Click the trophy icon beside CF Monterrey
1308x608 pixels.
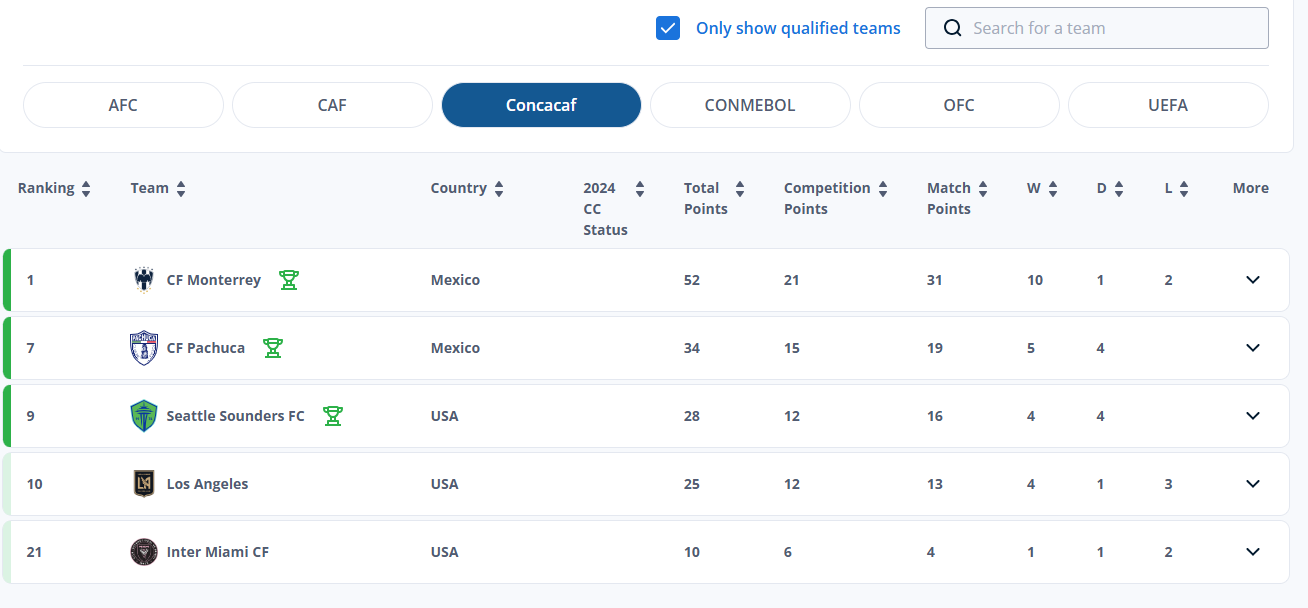click(289, 280)
